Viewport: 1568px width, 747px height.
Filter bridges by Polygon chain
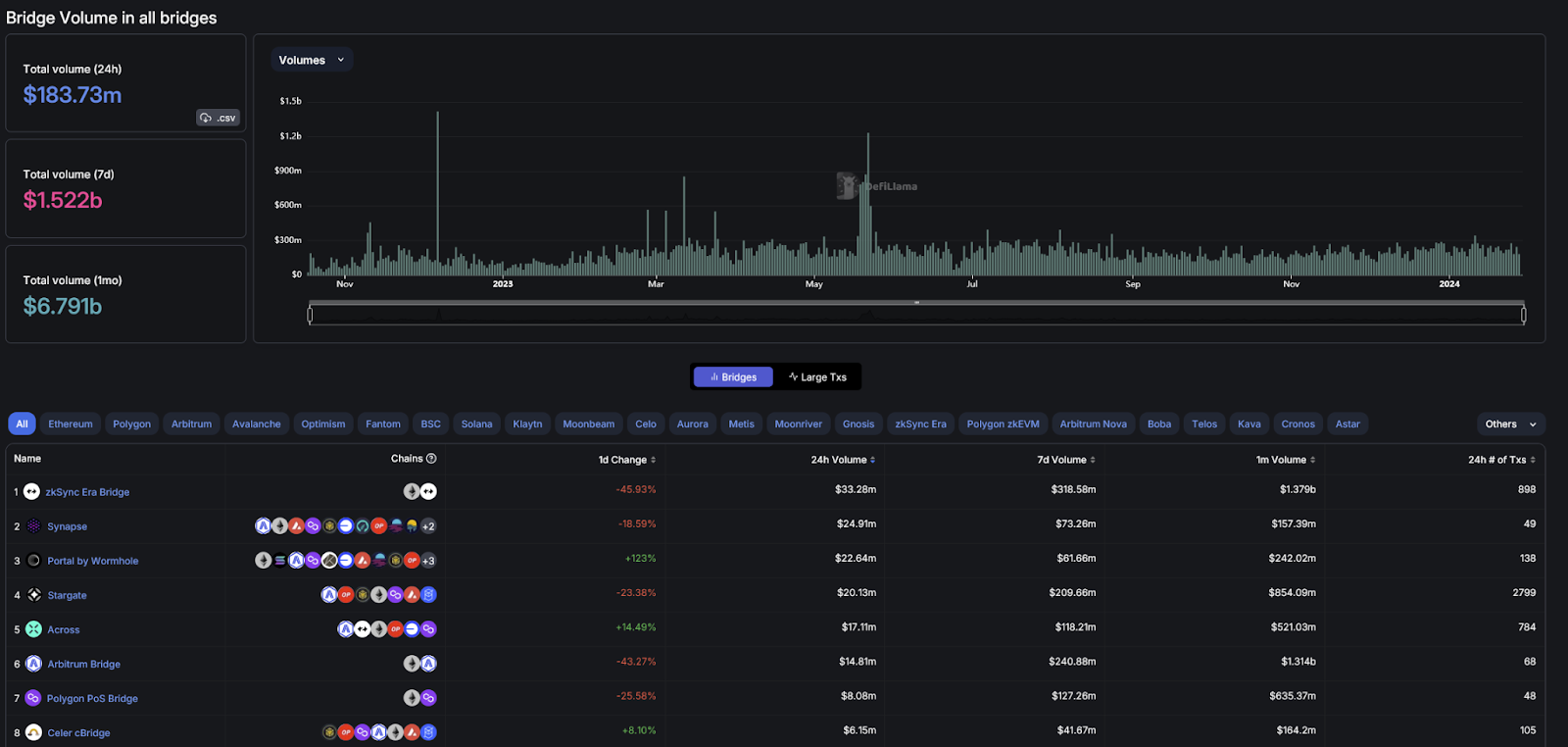[x=131, y=424]
